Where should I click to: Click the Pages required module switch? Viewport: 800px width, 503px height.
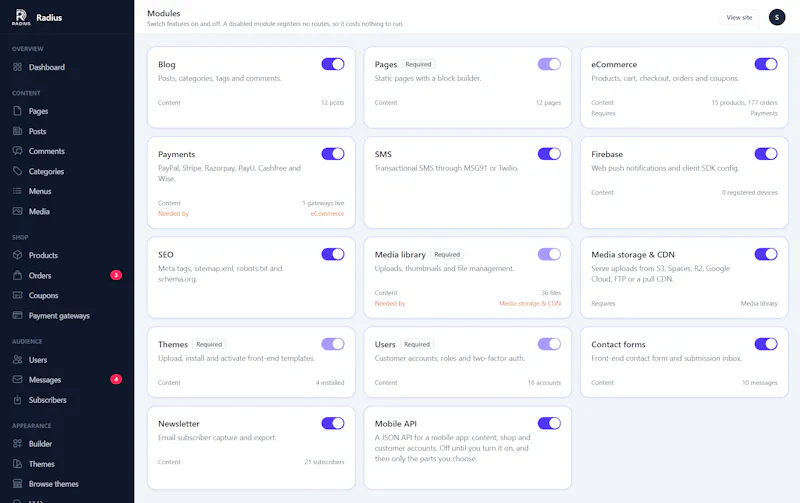click(549, 64)
